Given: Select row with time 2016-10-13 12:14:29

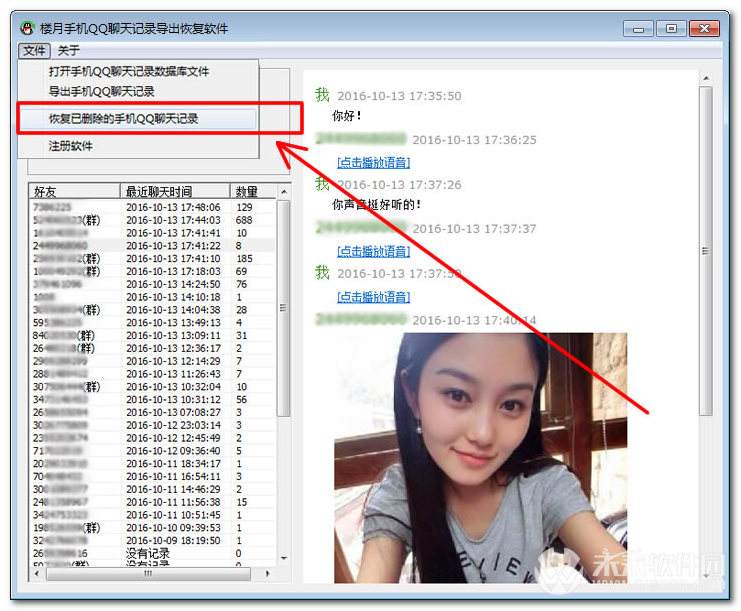Looking at the screenshot, I should click(152, 361).
